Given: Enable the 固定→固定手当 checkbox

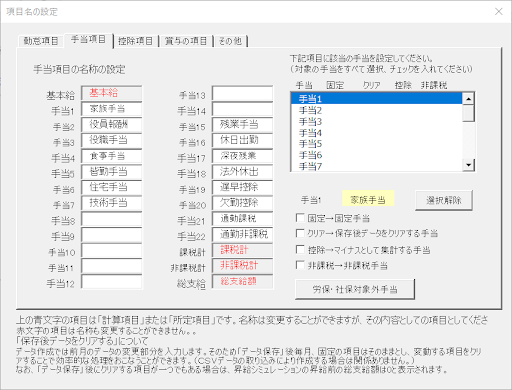Looking at the screenshot, I should [x=300, y=218].
